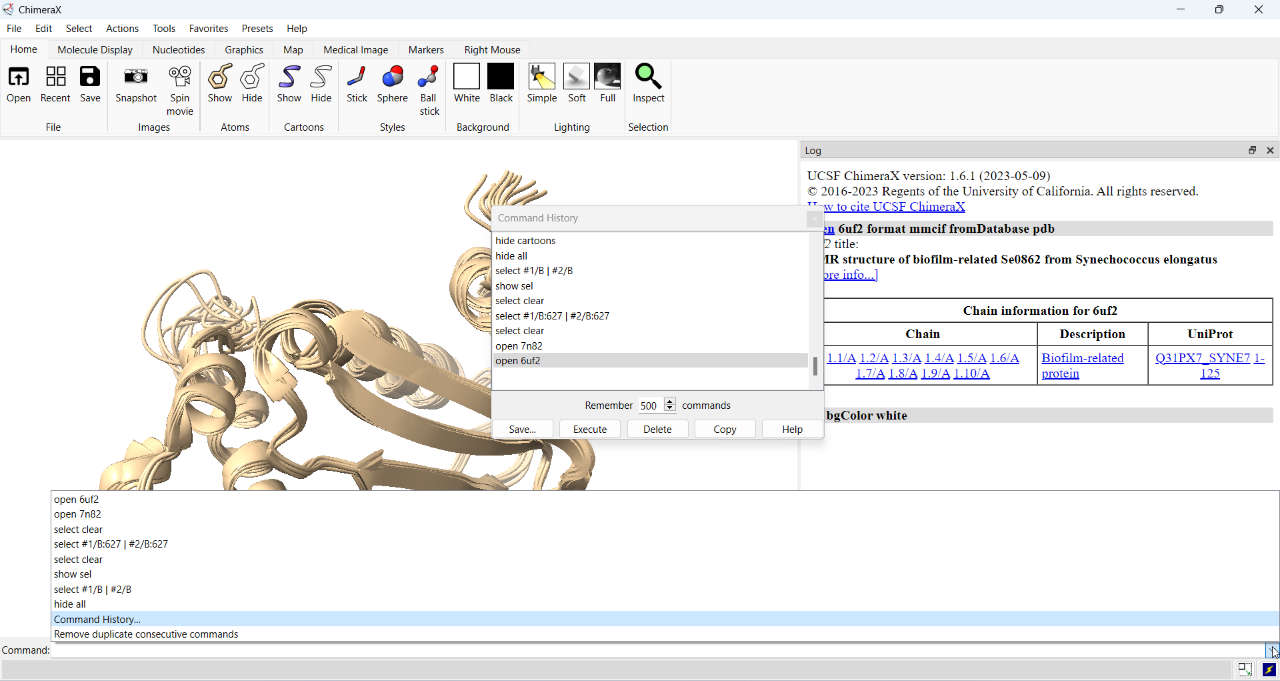Apply the Sphere style
Viewport: 1280px width, 681px height.
tap(392, 77)
